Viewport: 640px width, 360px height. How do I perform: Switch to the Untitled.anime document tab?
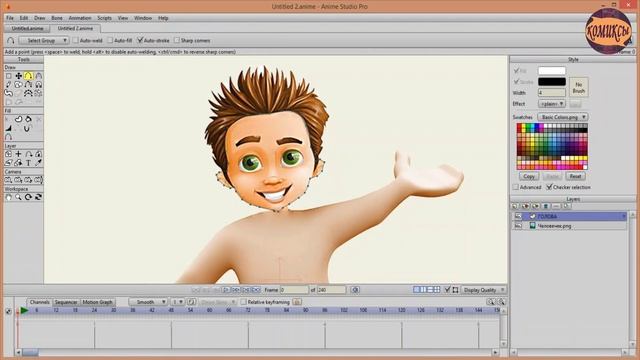tap(27, 29)
